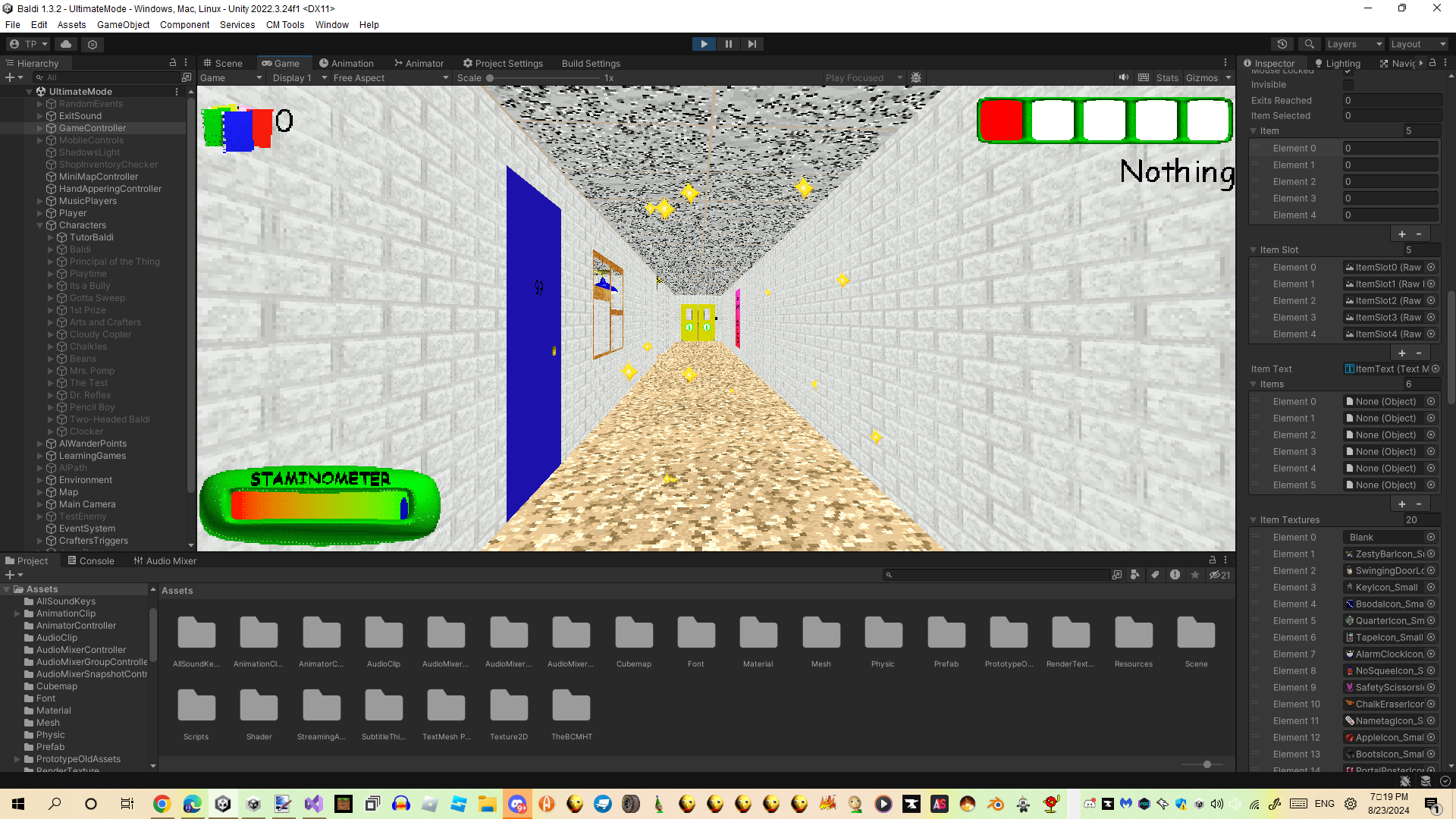Click the Project search field
This screenshot has width=1456, height=819.
(996, 575)
